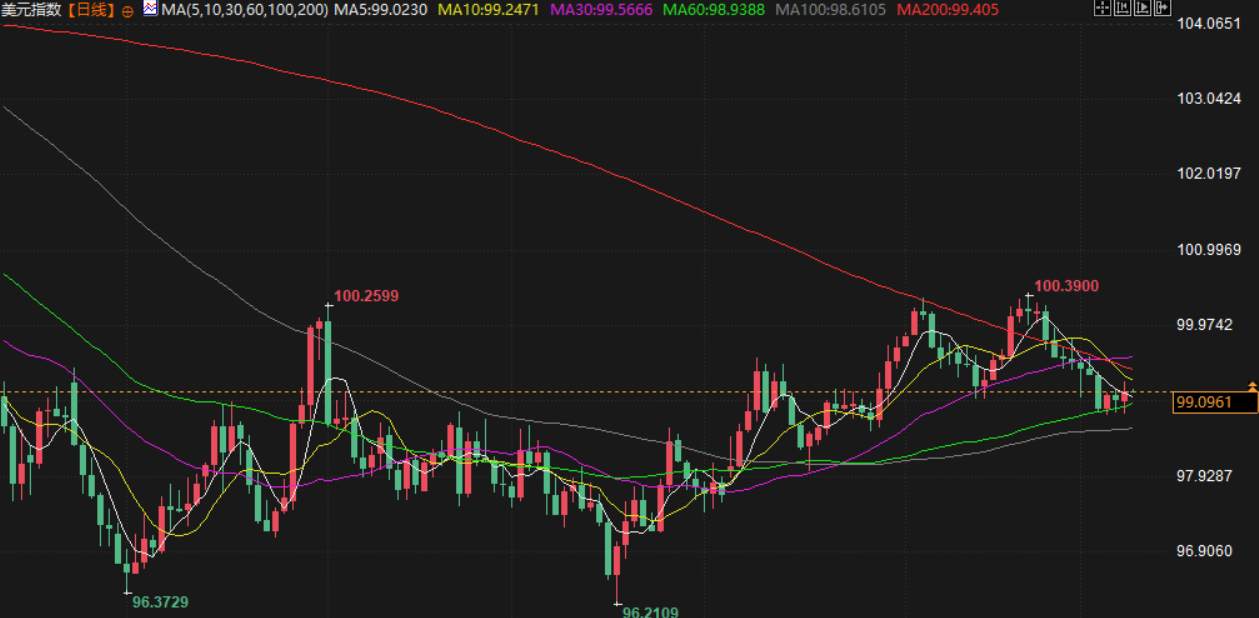Viewport: 1259px width, 618px height.
Task: Click the axis icon with right-pointing play arrow
Action: pos(1142,8)
